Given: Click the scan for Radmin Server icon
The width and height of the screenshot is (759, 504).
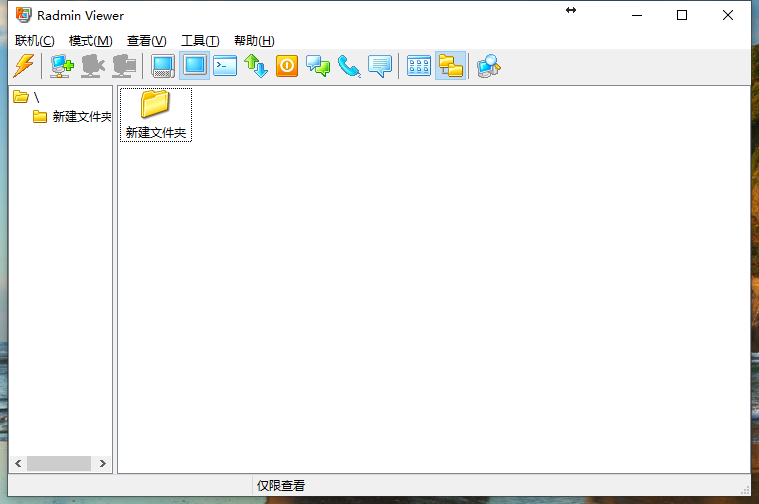Looking at the screenshot, I should [489, 65].
